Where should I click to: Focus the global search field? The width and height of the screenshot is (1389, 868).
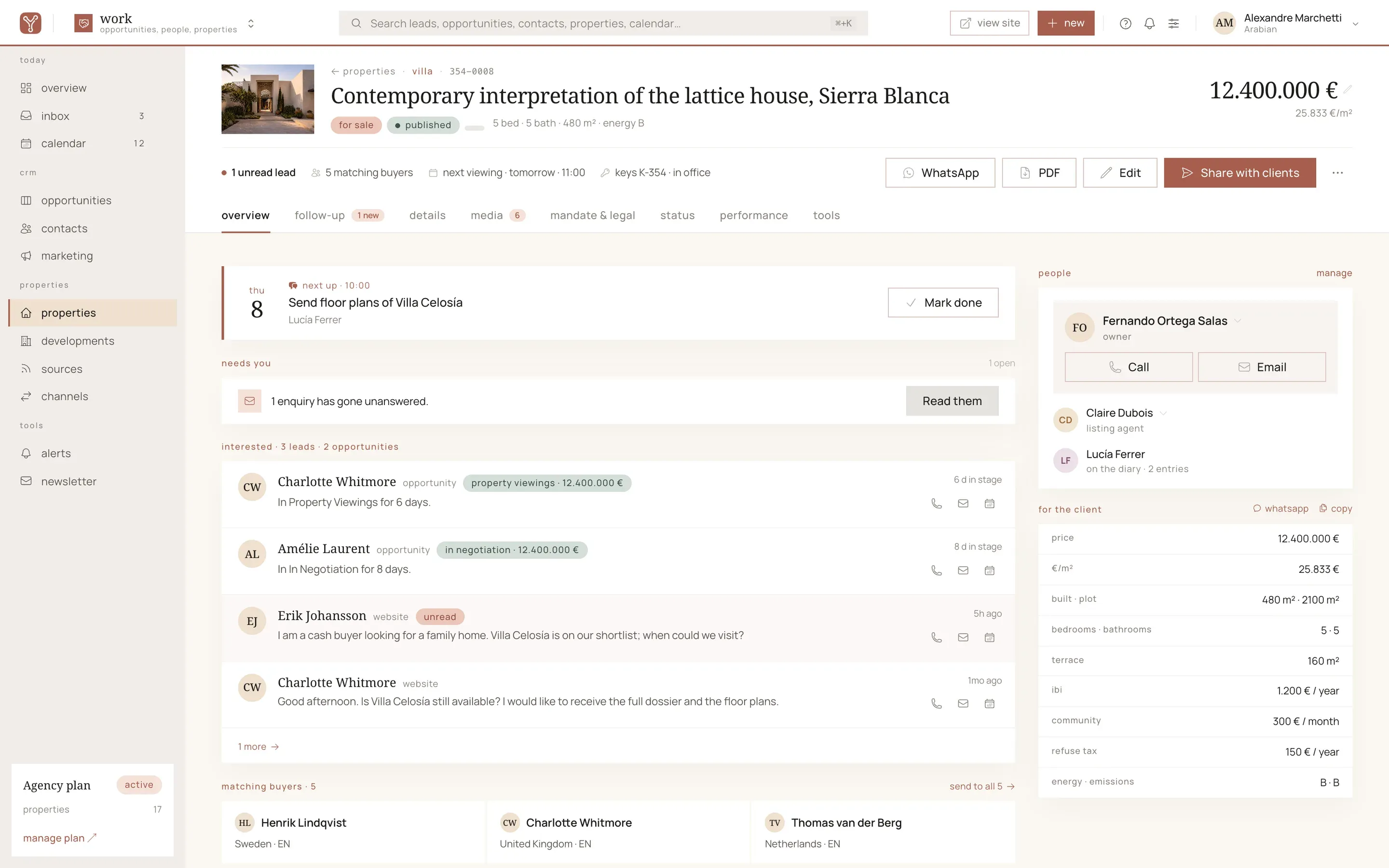(x=603, y=24)
